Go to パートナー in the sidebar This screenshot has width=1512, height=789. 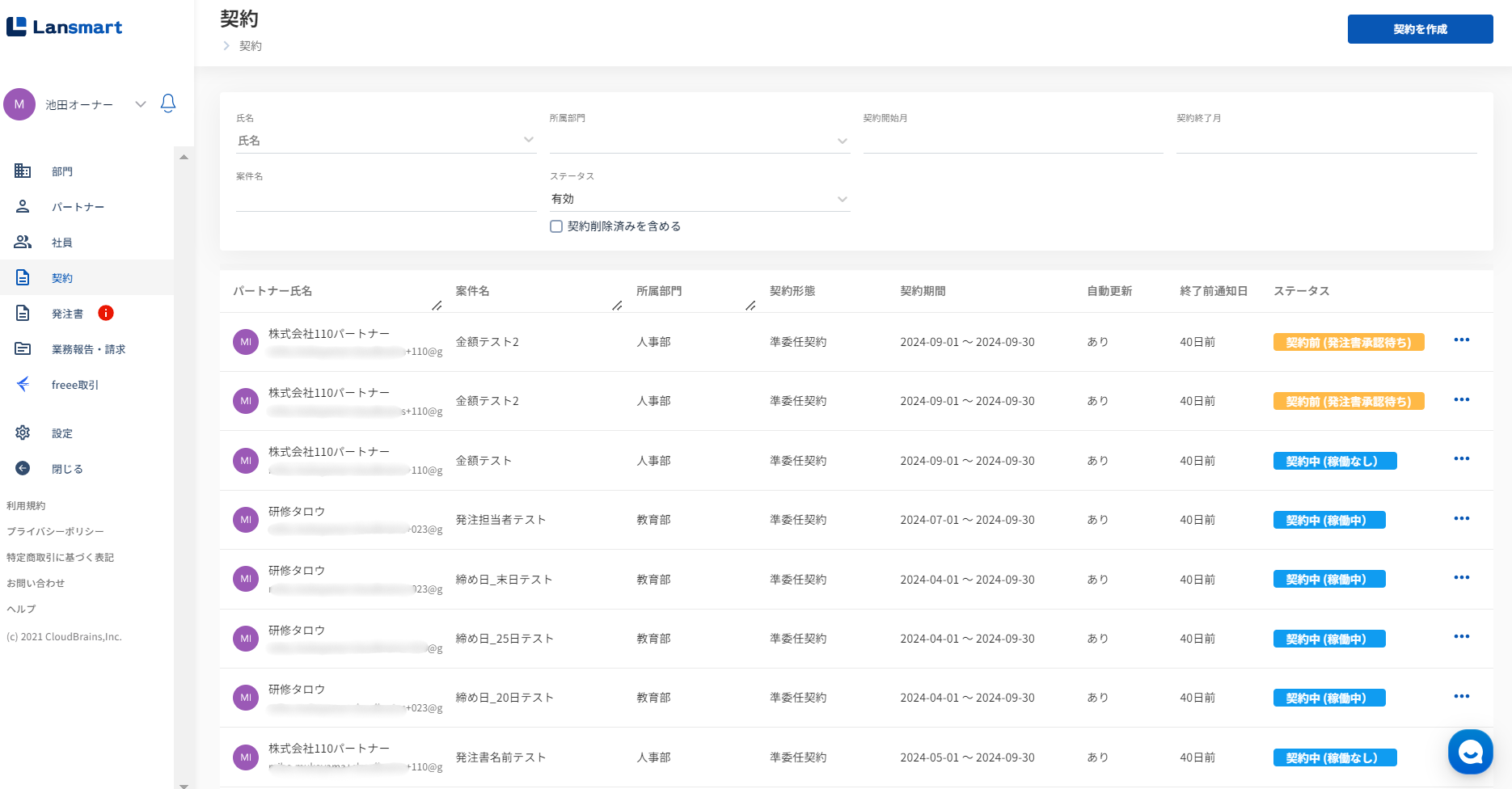[x=78, y=207]
